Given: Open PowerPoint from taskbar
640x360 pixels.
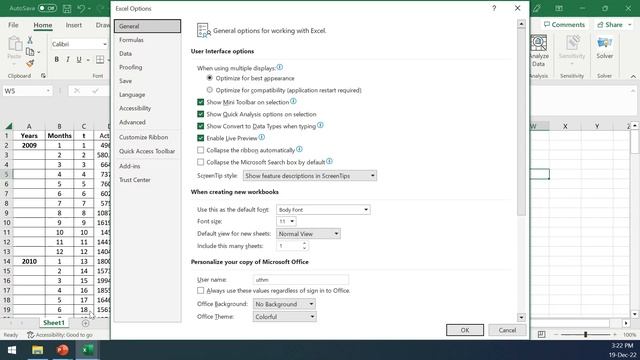Looking at the screenshot, I should tap(62, 350).
